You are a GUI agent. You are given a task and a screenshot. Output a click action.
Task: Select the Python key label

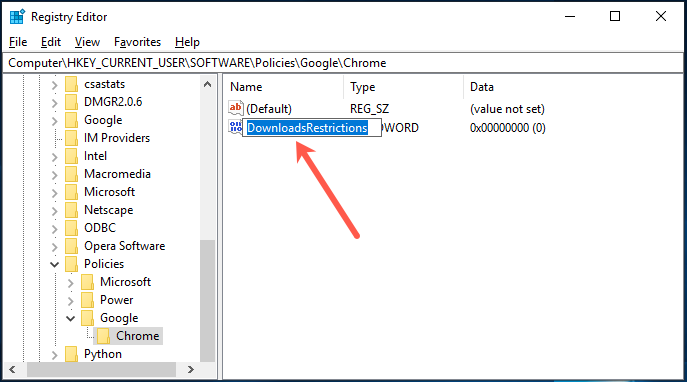pyautogui.click(x=103, y=354)
